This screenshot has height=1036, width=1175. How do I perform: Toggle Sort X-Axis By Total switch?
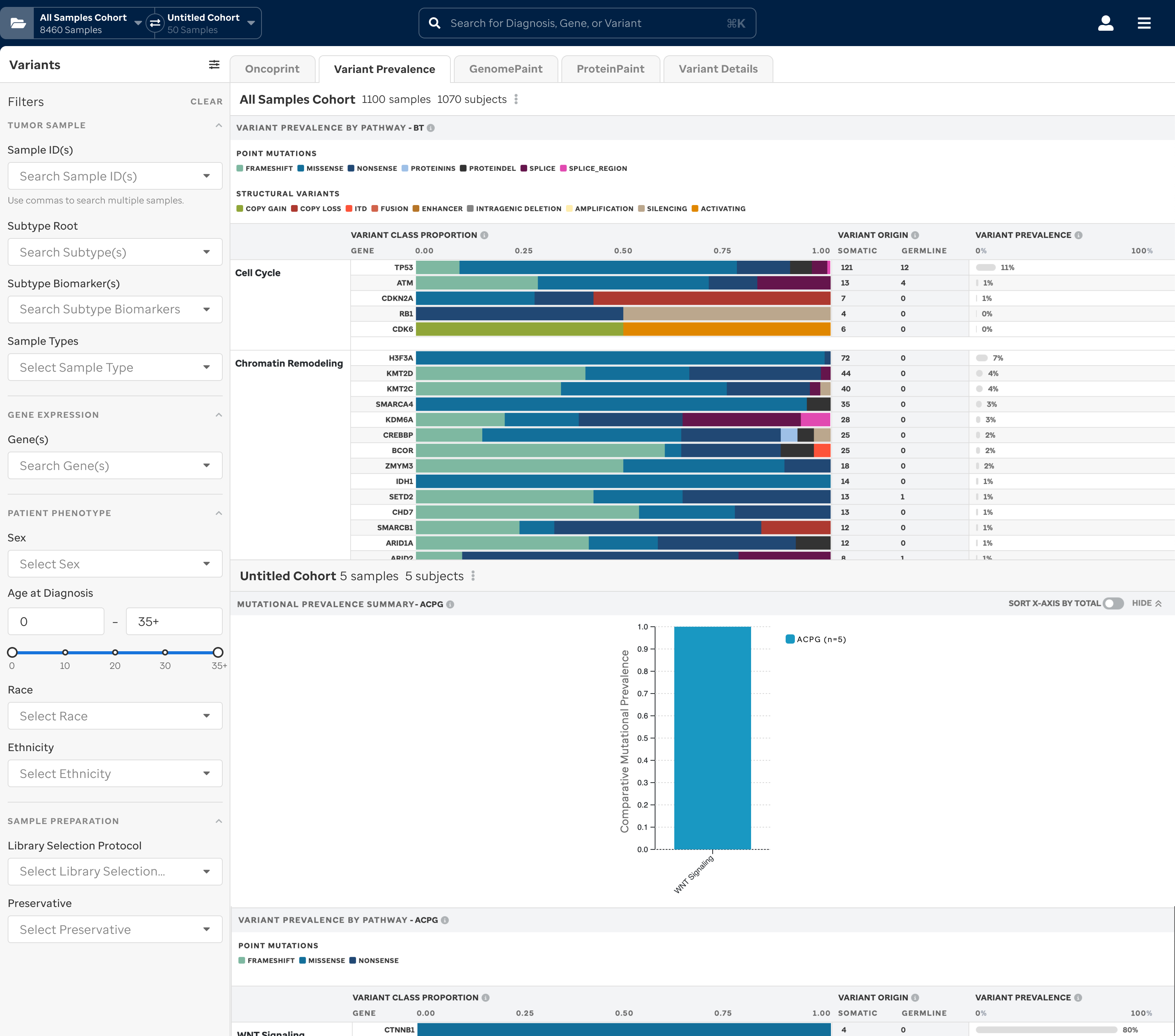(x=1113, y=603)
